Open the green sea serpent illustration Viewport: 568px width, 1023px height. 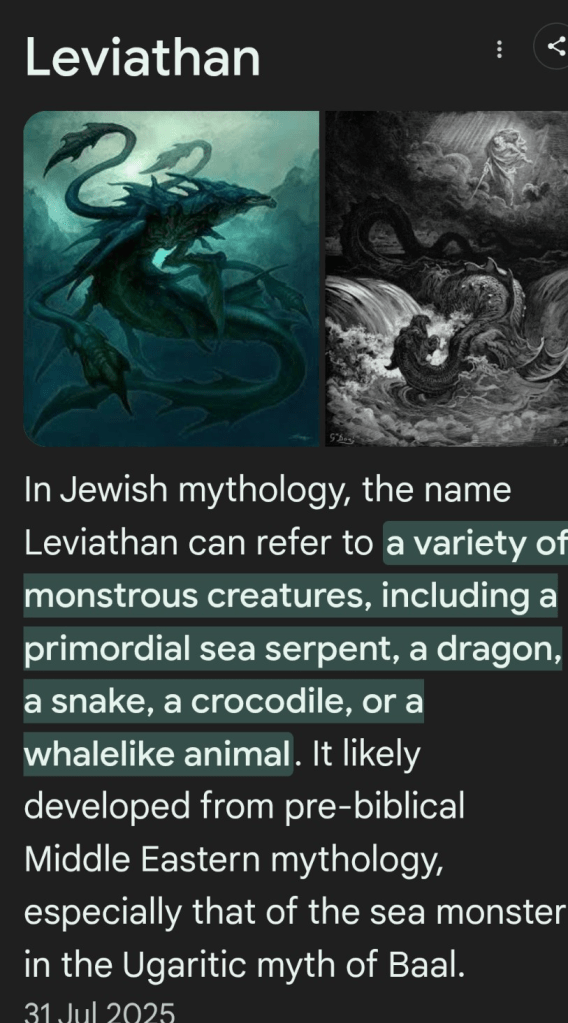(x=172, y=279)
